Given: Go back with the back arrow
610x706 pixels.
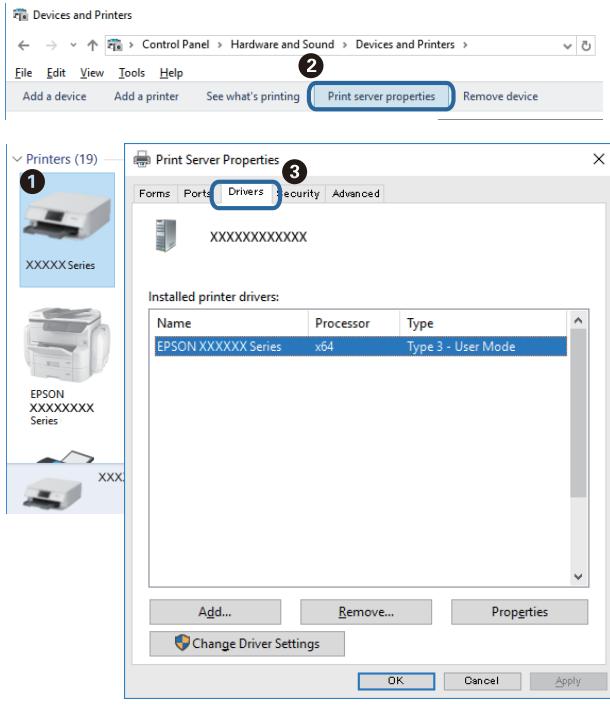Looking at the screenshot, I should [x=23, y=45].
